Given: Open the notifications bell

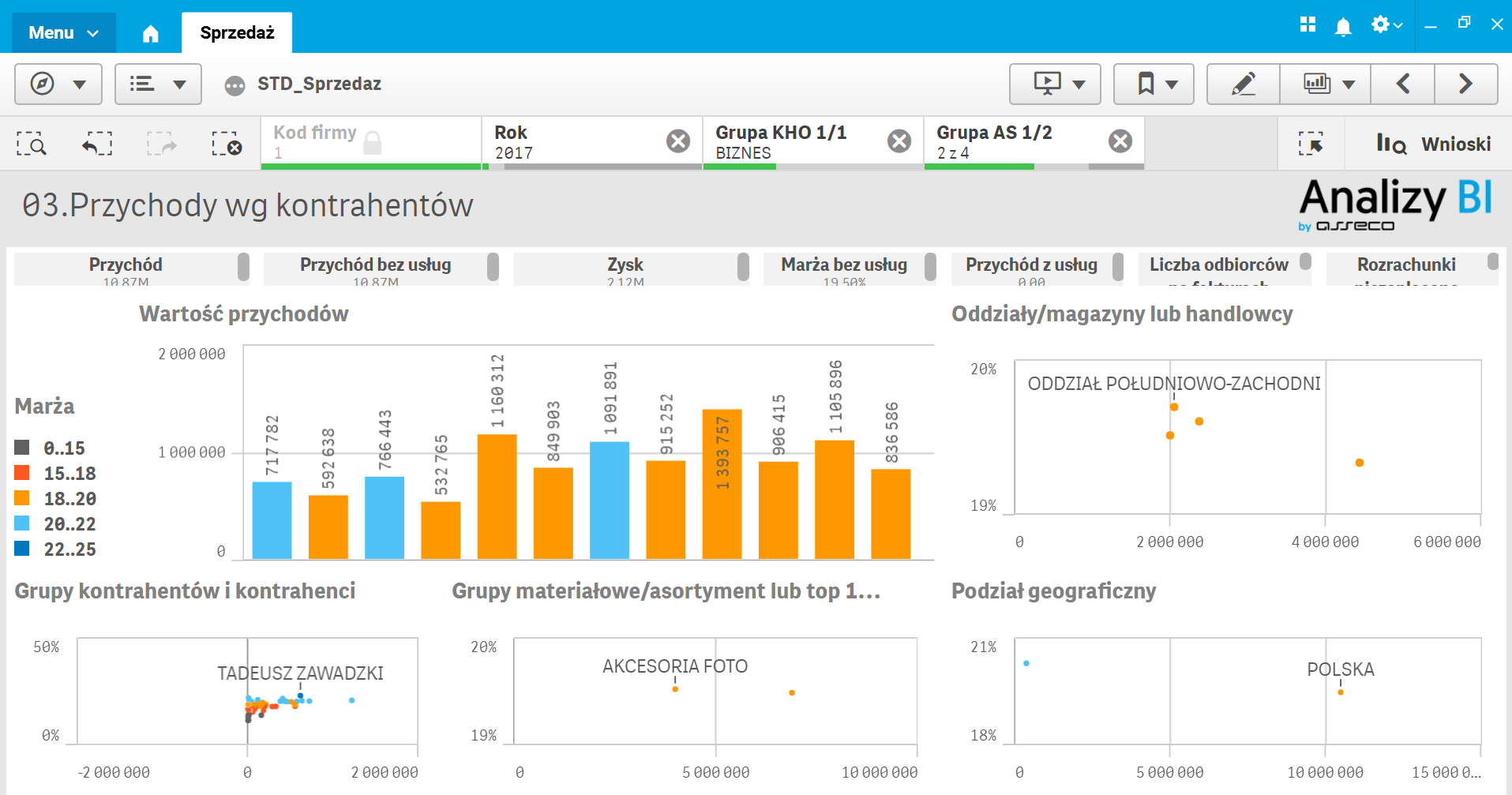Looking at the screenshot, I should pos(1342,26).
